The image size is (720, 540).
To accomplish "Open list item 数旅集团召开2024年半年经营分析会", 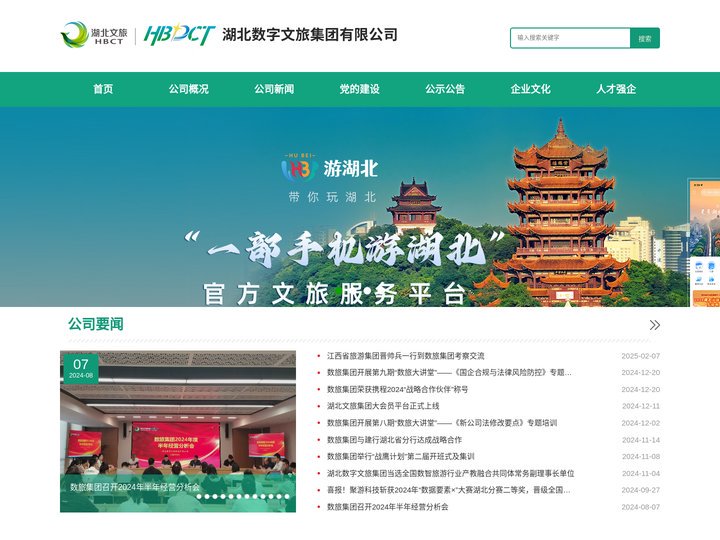I will coord(388,507).
